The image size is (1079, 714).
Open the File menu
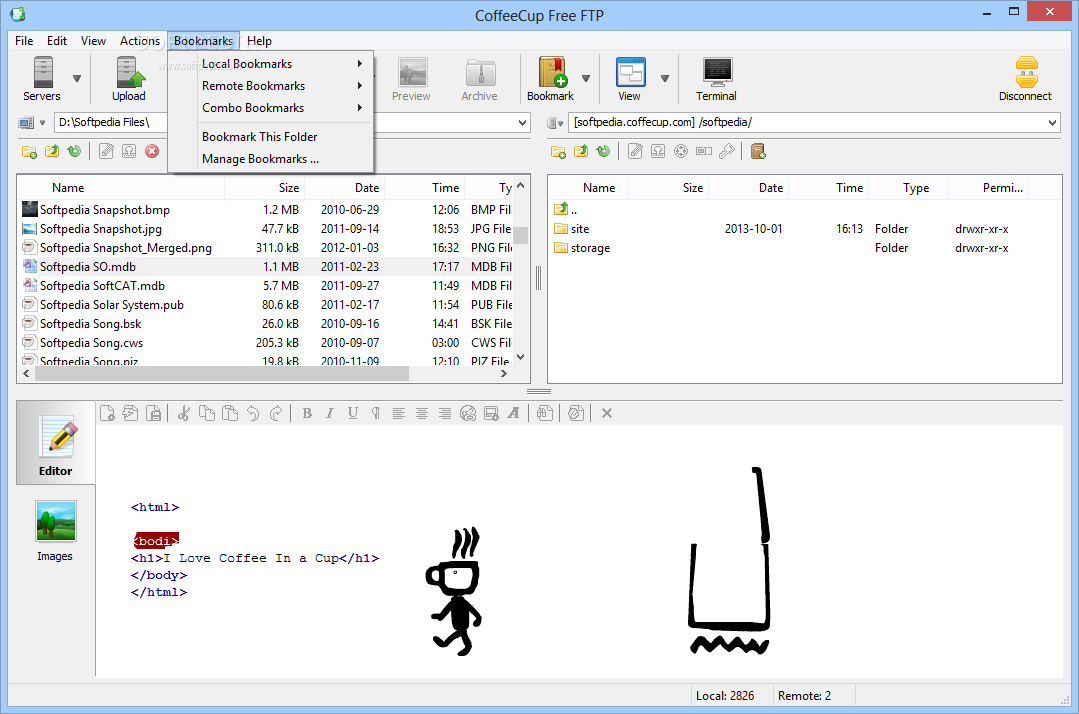(24, 41)
